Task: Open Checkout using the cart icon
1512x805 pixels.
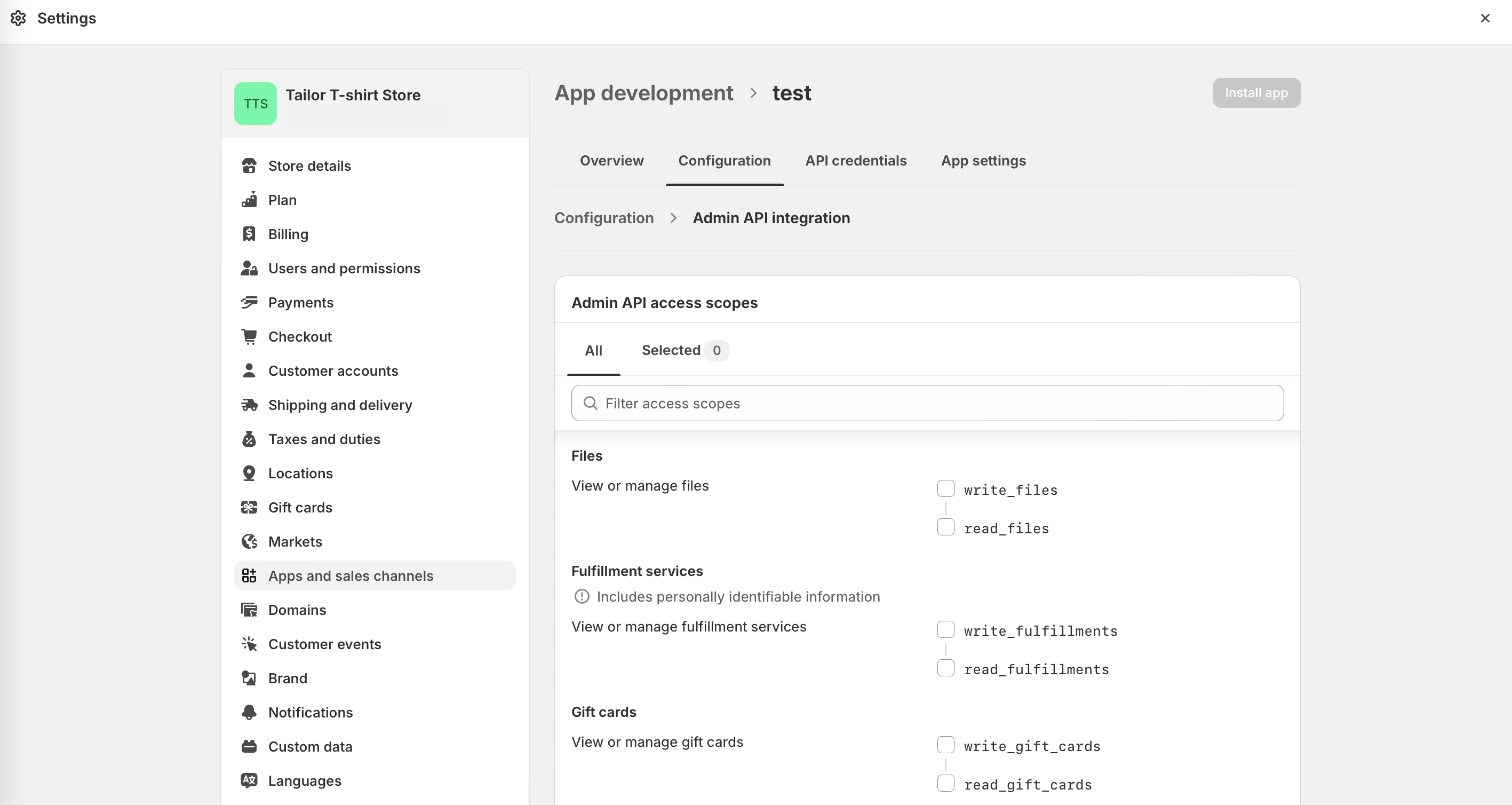Action: (x=249, y=336)
